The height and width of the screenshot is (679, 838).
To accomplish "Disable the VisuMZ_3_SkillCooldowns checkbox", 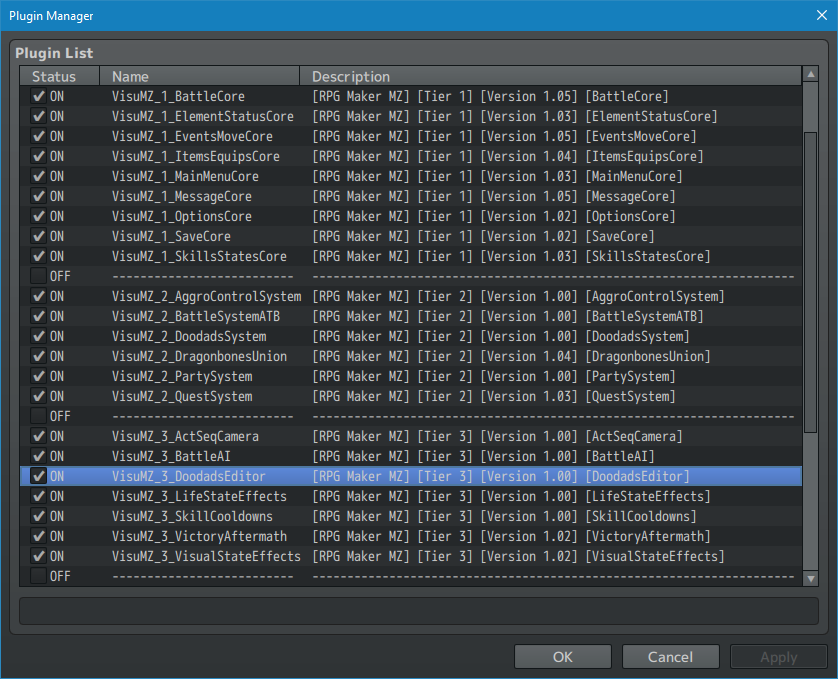I will pyautogui.click(x=39, y=516).
